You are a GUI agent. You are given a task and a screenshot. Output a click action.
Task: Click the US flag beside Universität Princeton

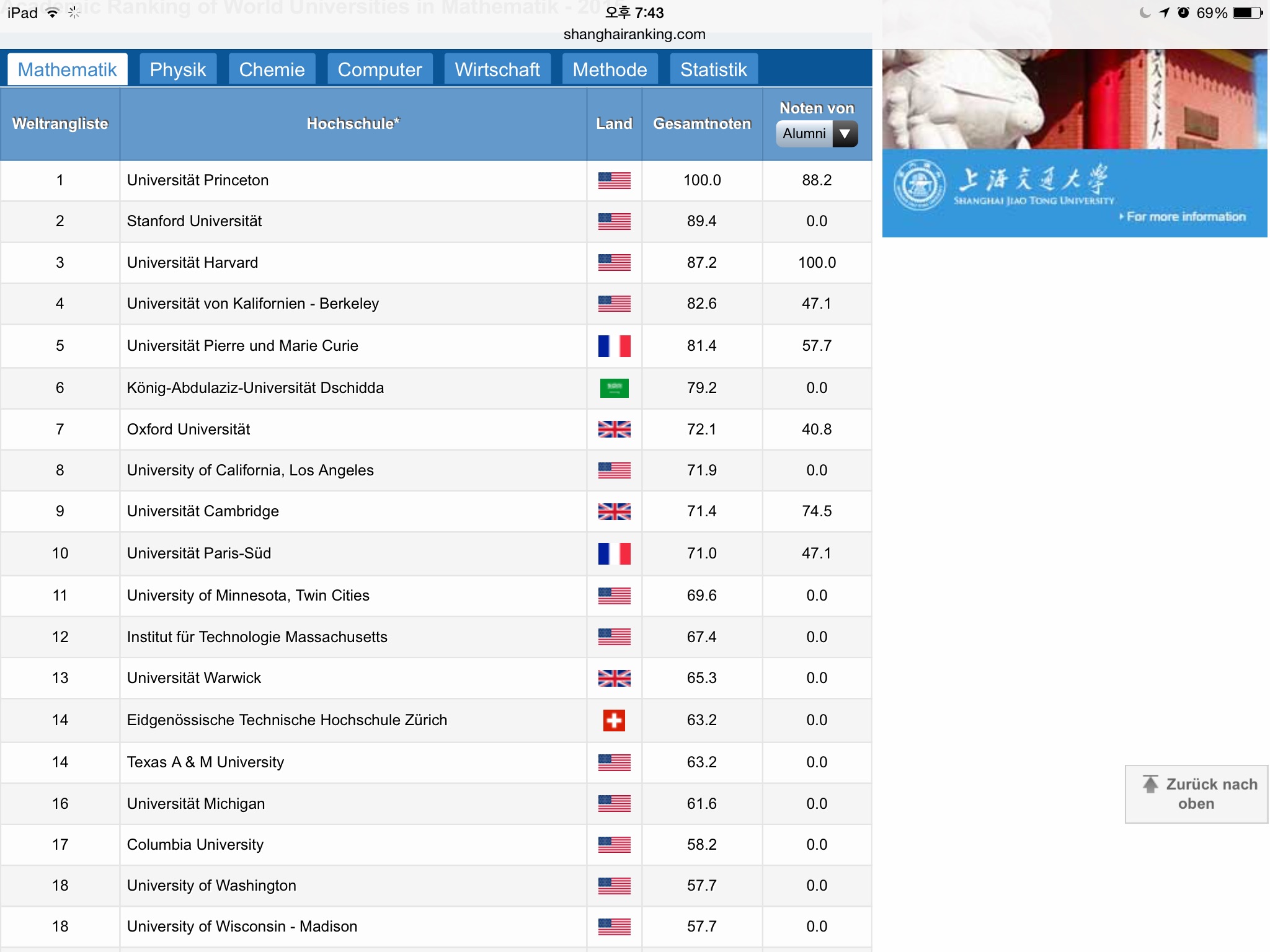pyautogui.click(x=614, y=180)
